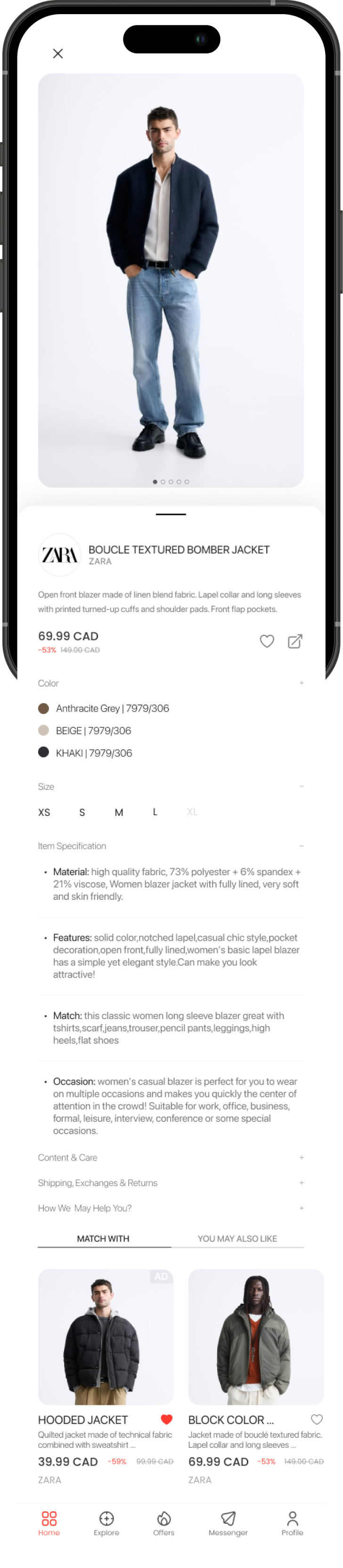Viewport: 343px width, 1568px height.
Task: Open Offers flame icon
Action: (x=163, y=1523)
